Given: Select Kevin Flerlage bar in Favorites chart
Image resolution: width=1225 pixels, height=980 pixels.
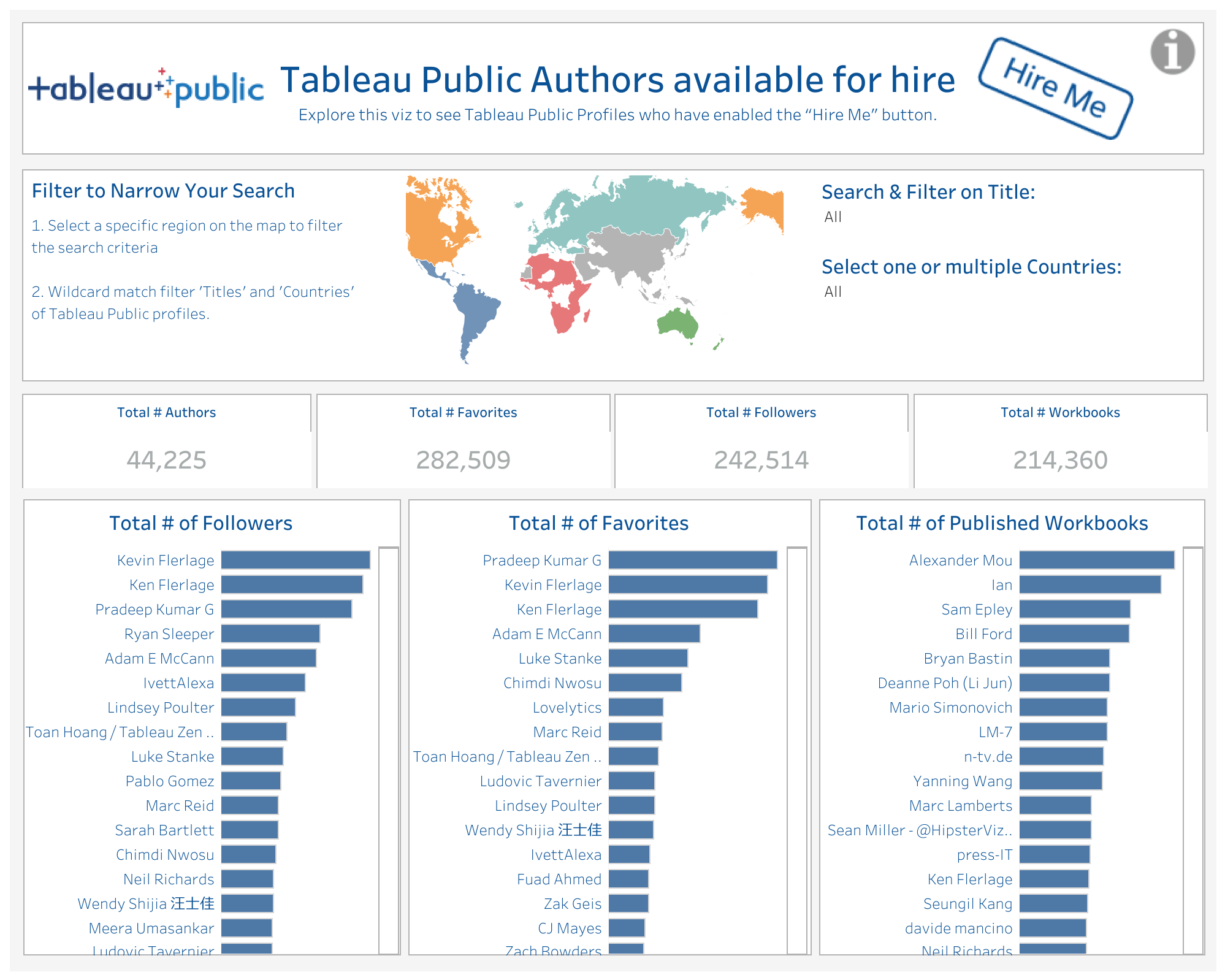Looking at the screenshot, I should click(688, 584).
